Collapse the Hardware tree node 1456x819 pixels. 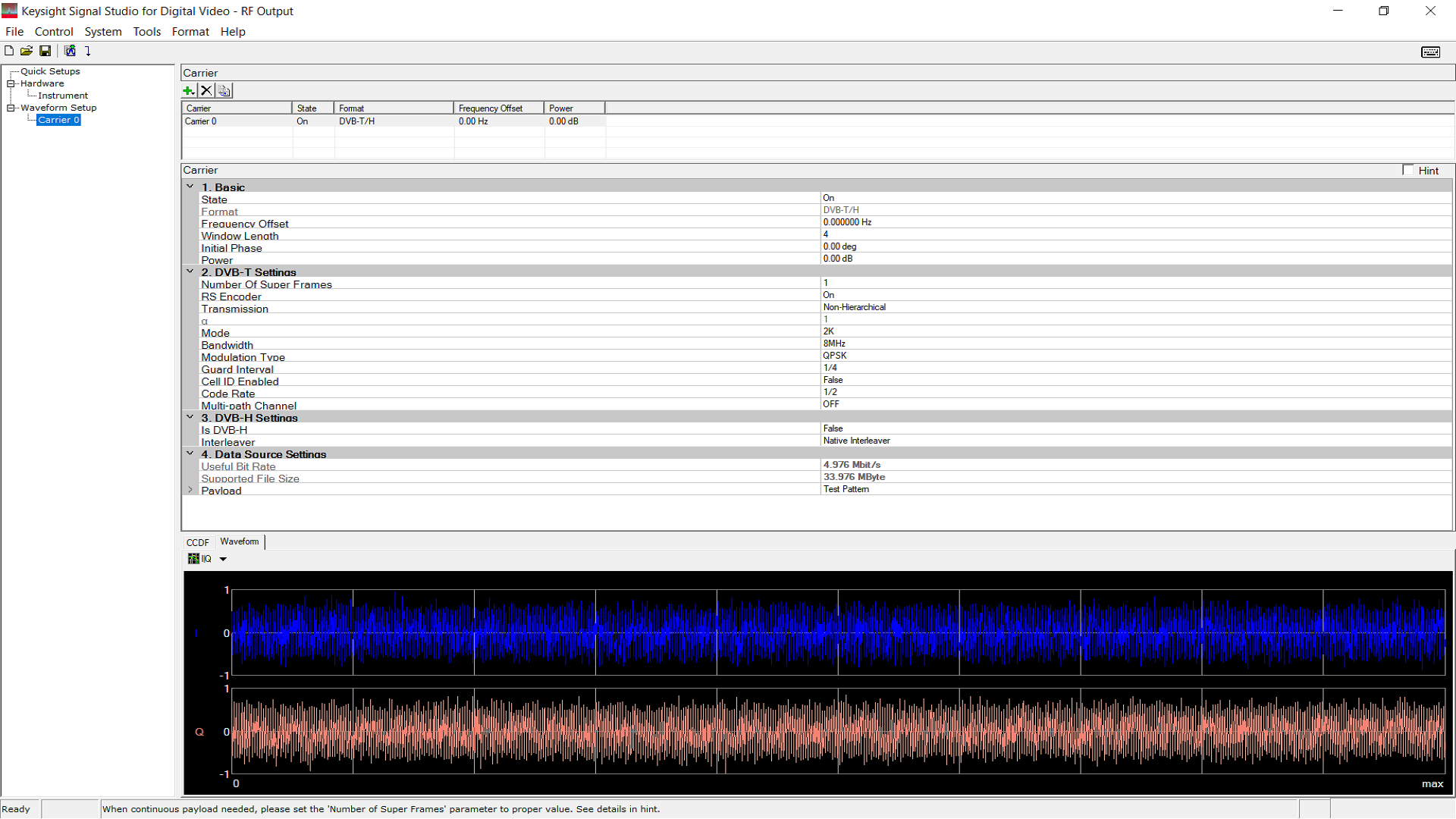[11, 83]
